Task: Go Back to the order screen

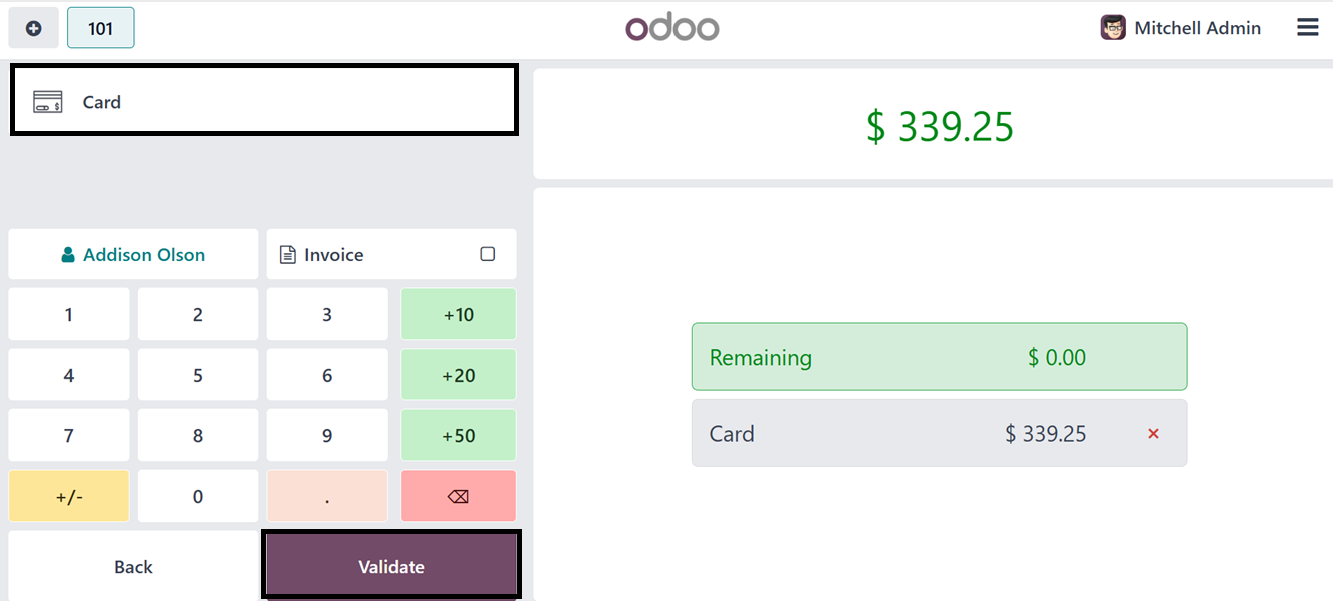Action: click(x=133, y=567)
